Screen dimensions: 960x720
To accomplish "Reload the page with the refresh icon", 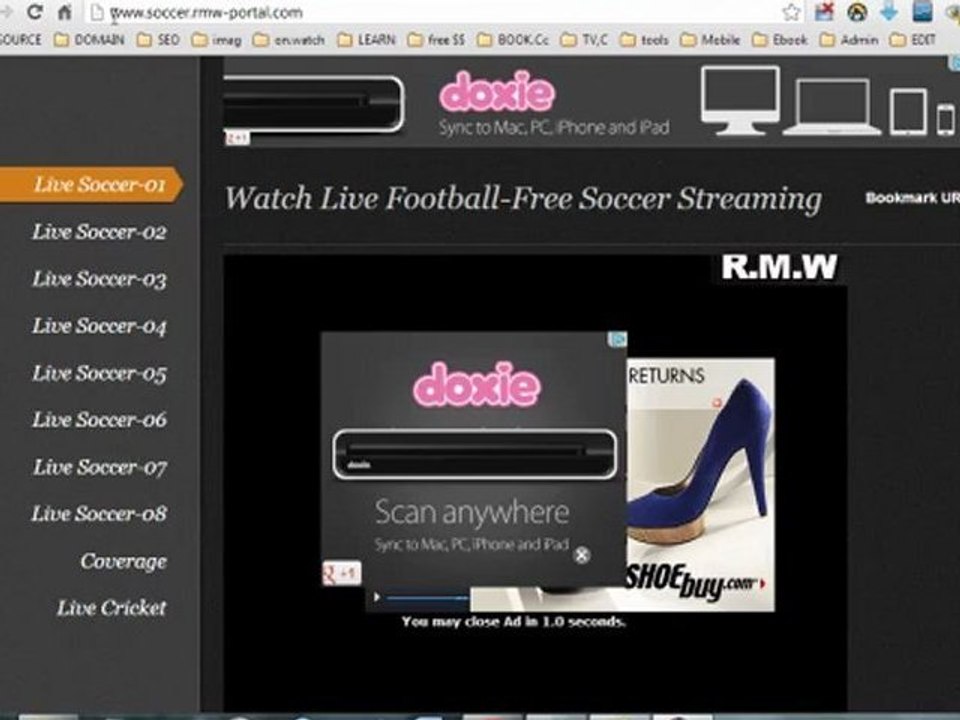I will [x=34, y=12].
